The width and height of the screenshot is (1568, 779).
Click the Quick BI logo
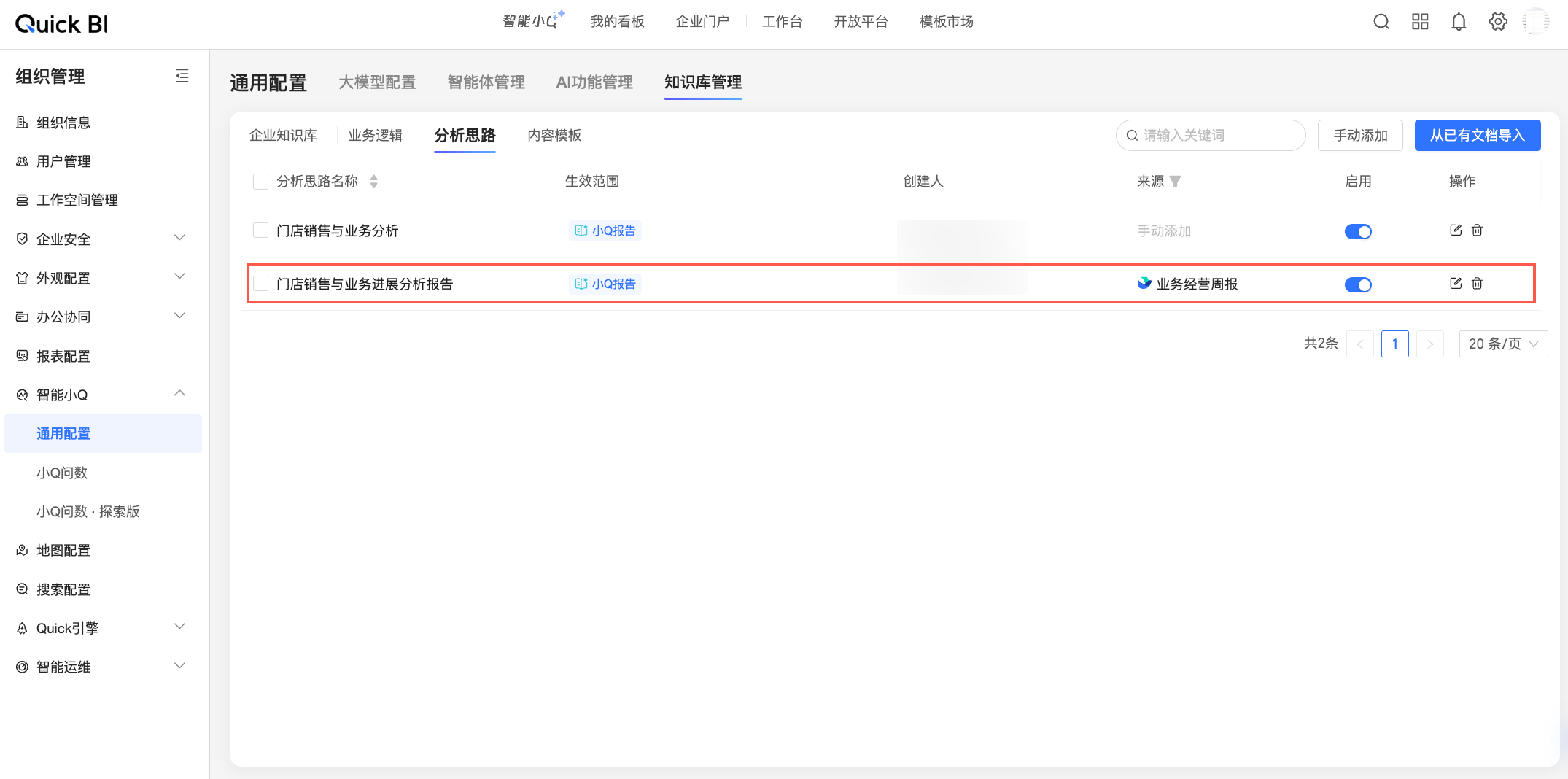(62, 24)
